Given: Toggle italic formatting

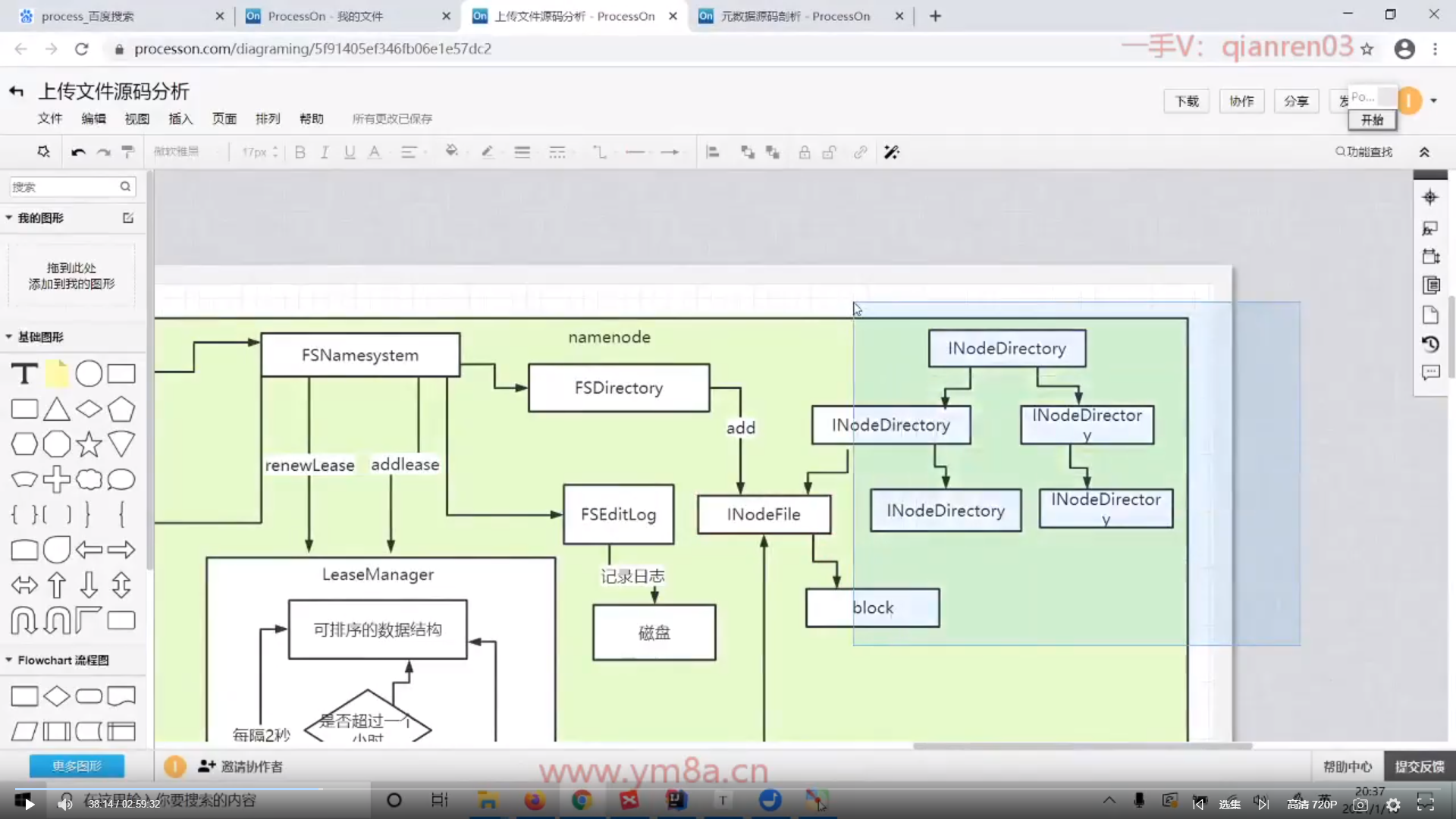Looking at the screenshot, I should [x=325, y=152].
